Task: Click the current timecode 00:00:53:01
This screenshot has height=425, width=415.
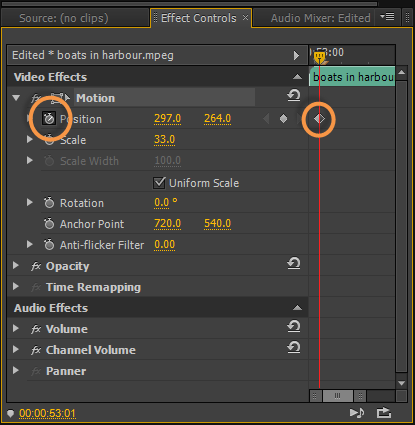Action: pyautogui.click(x=47, y=413)
